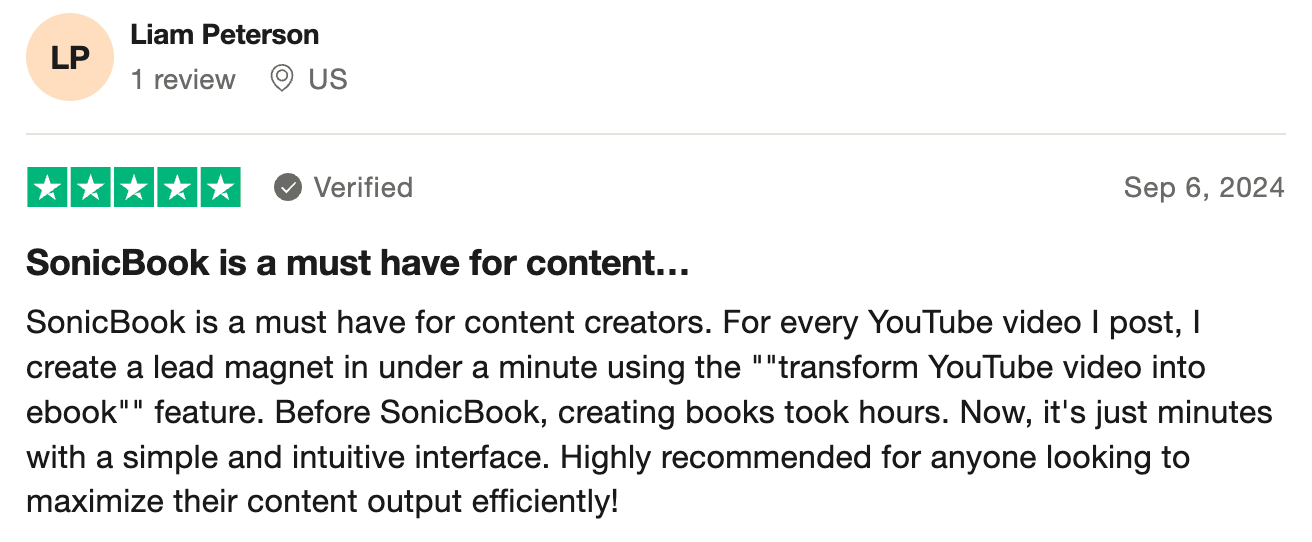Click the second green rating star
Screen dimensions: 1312x542
coord(90,188)
